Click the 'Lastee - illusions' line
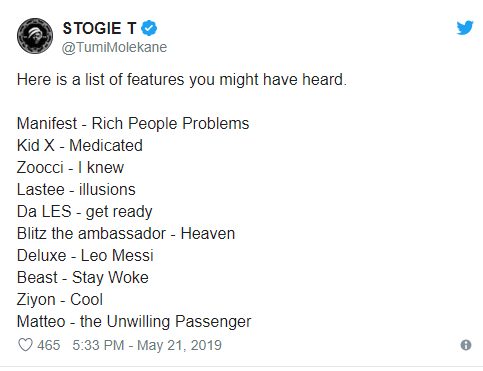Viewport: 483px width, 371px height. [x=76, y=189]
